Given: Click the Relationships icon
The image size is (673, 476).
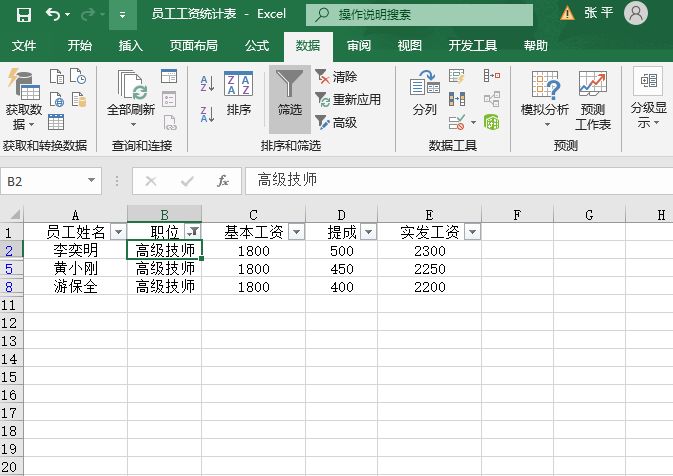Looking at the screenshot, I should pos(492,99).
